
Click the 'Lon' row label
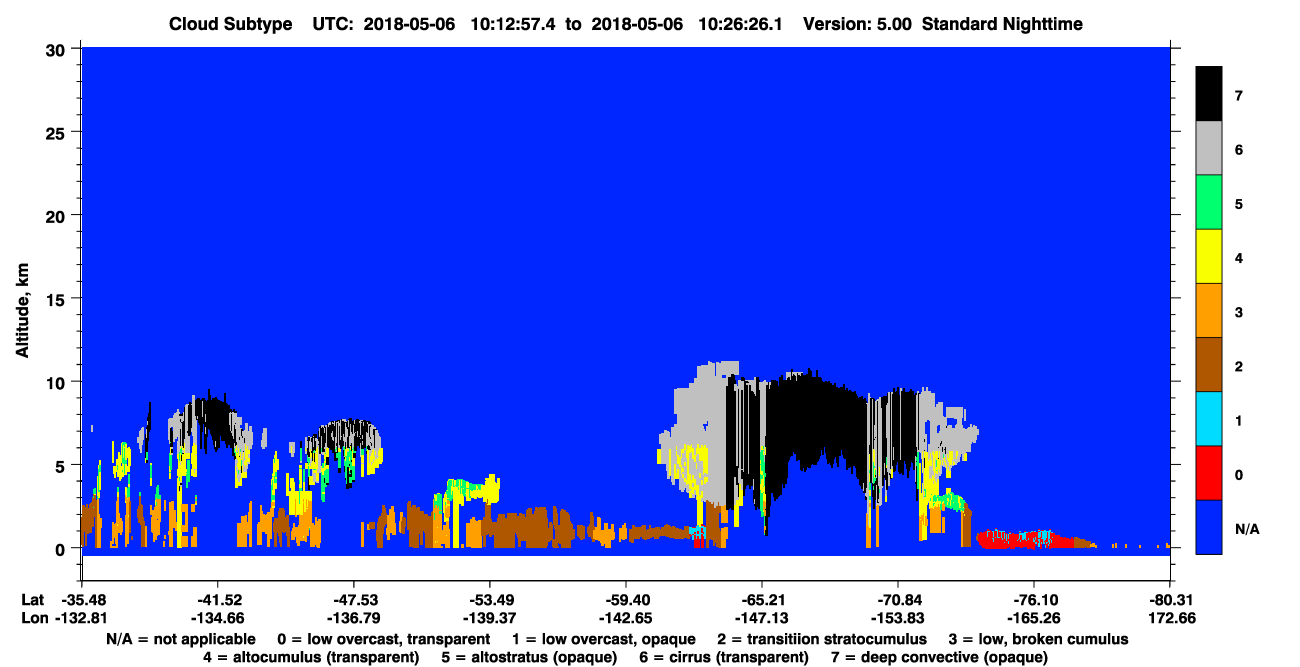(x=33, y=617)
